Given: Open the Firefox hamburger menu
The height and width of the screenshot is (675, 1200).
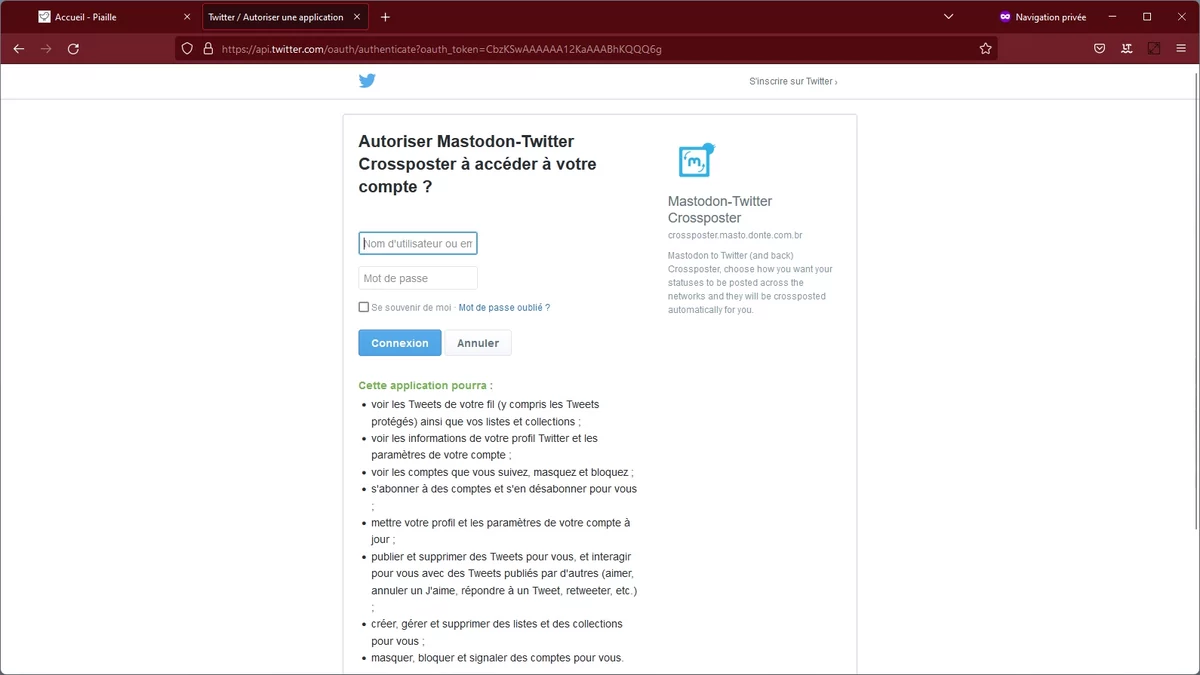Looking at the screenshot, I should pos(1181,48).
